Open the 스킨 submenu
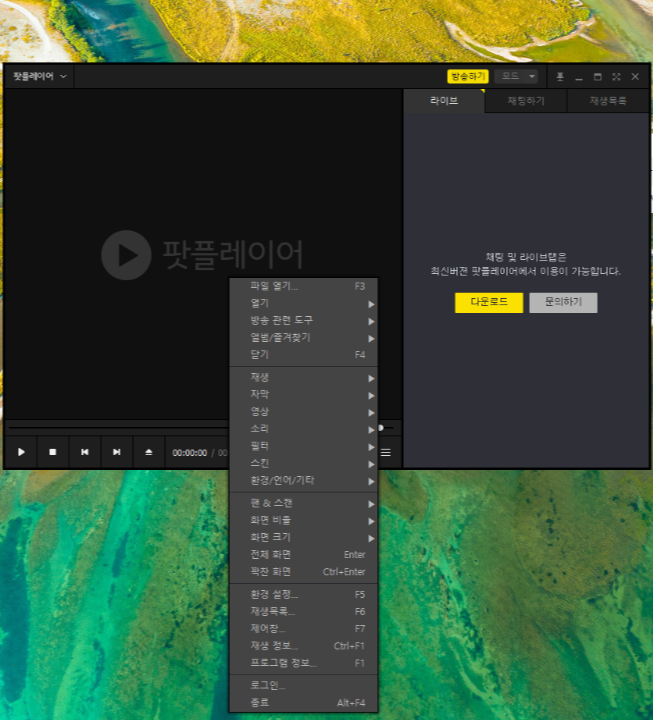The width and height of the screenshot is (653, 720). click(x=304, y=463)
